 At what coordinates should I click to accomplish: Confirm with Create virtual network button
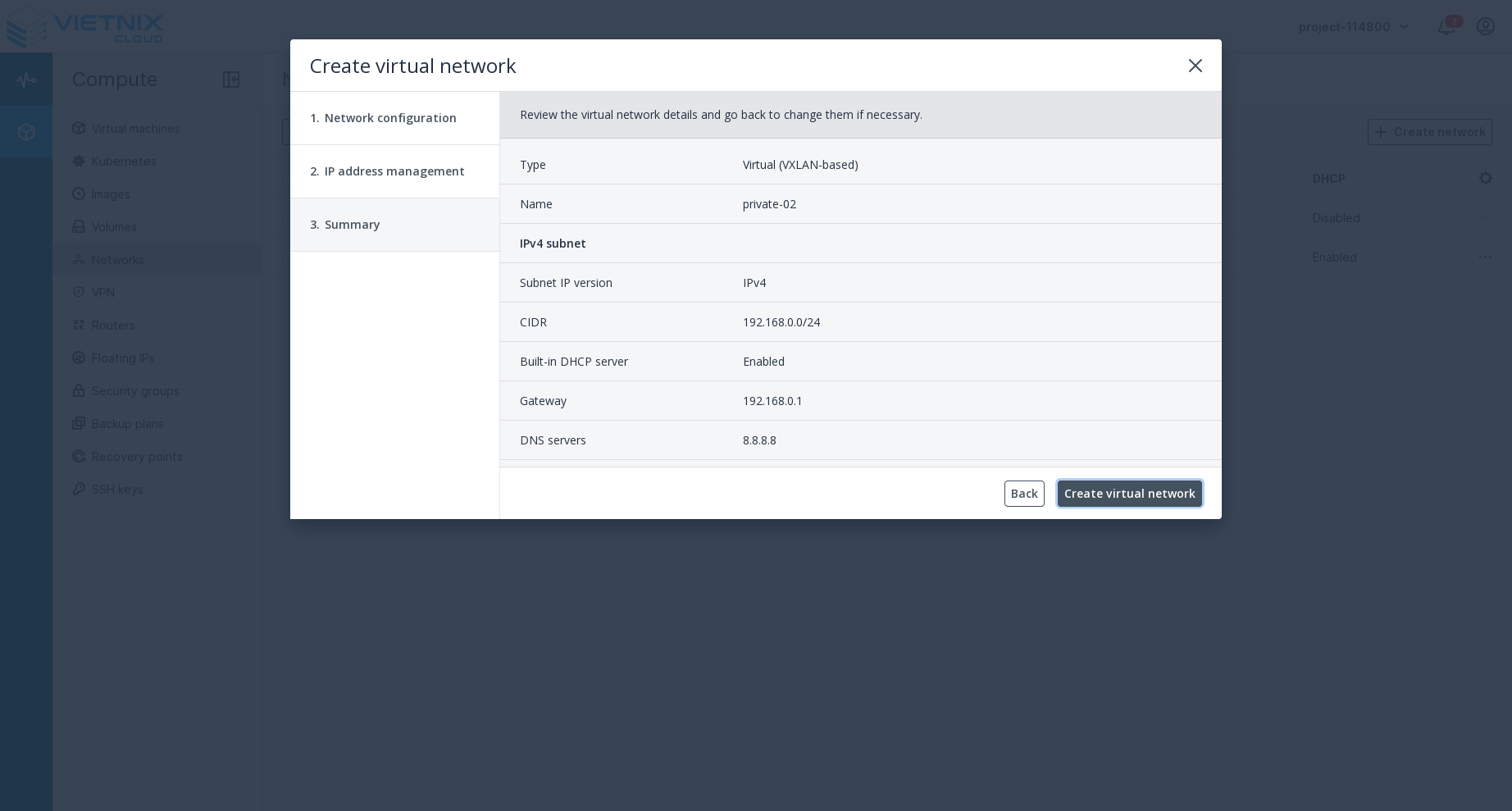pos(1129,494)
